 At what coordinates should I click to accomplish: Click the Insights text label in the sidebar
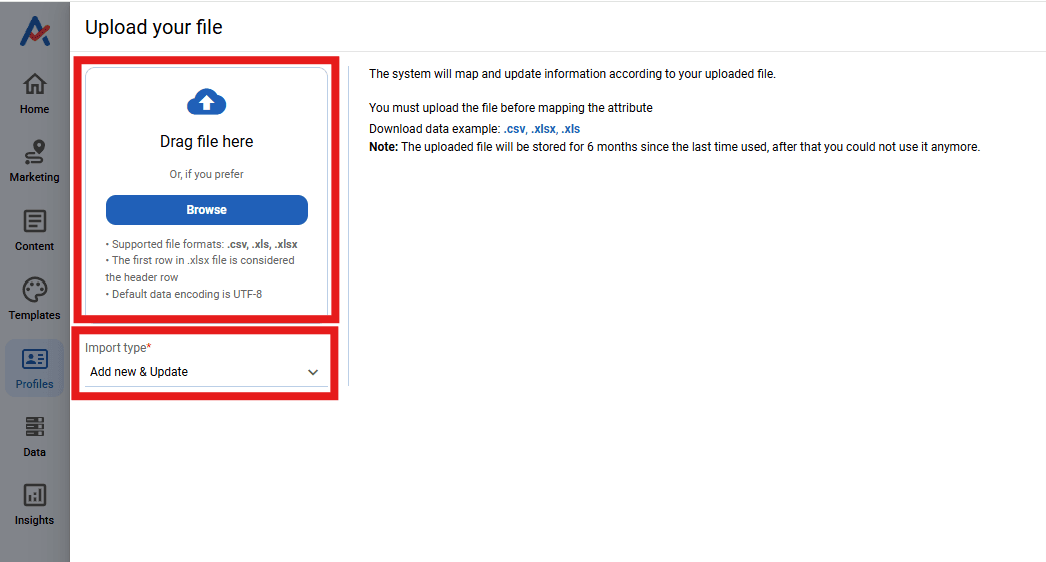click(x=35, y=520)
